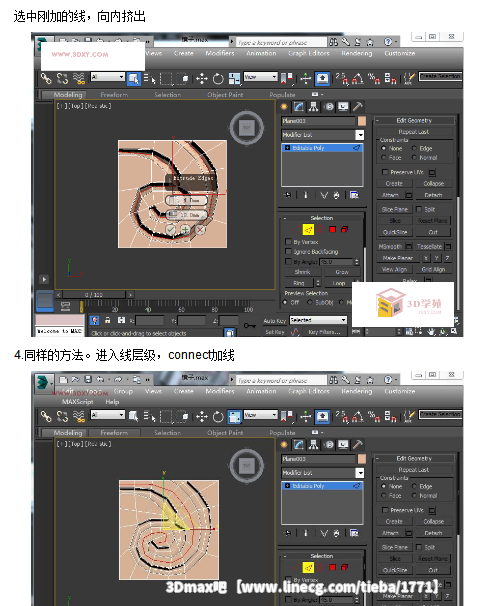The height and width of the screenshot is (606, 478).
Task: Choose Select and Move in upper screenshot
Action: click(x=202, y=79)
